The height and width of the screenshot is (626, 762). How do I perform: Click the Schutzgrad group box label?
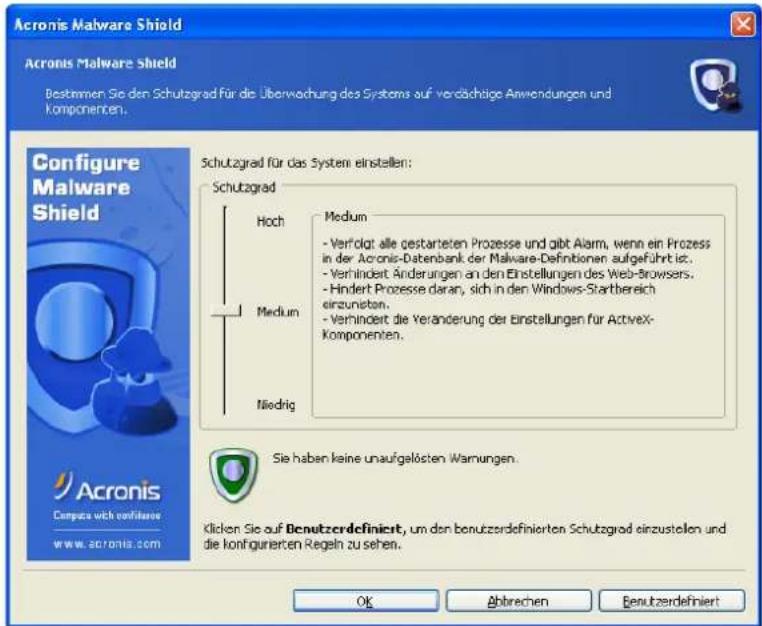tap(244, 187)
